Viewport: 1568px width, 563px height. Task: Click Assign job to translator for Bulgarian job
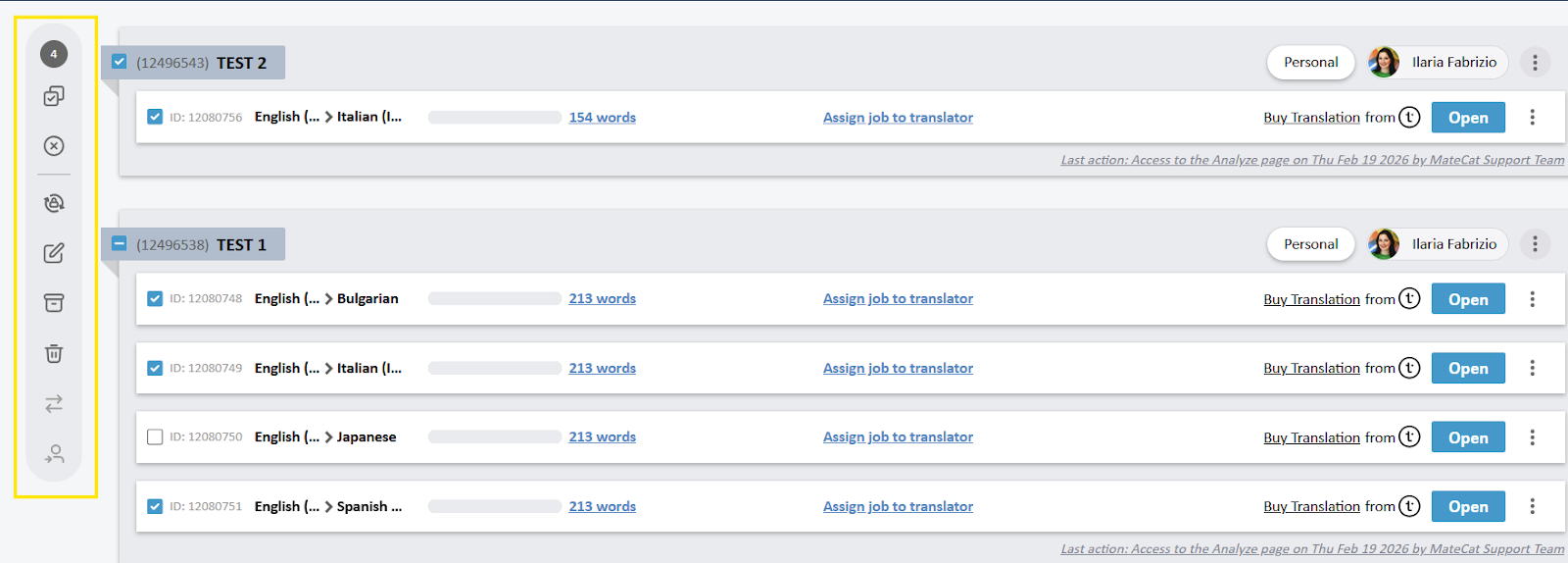click(898, 299)
